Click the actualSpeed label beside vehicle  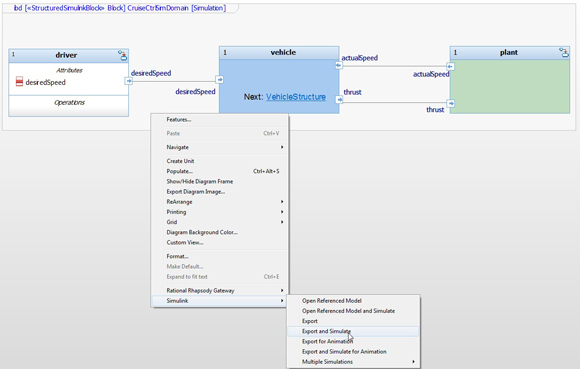(x=360, y=58)
